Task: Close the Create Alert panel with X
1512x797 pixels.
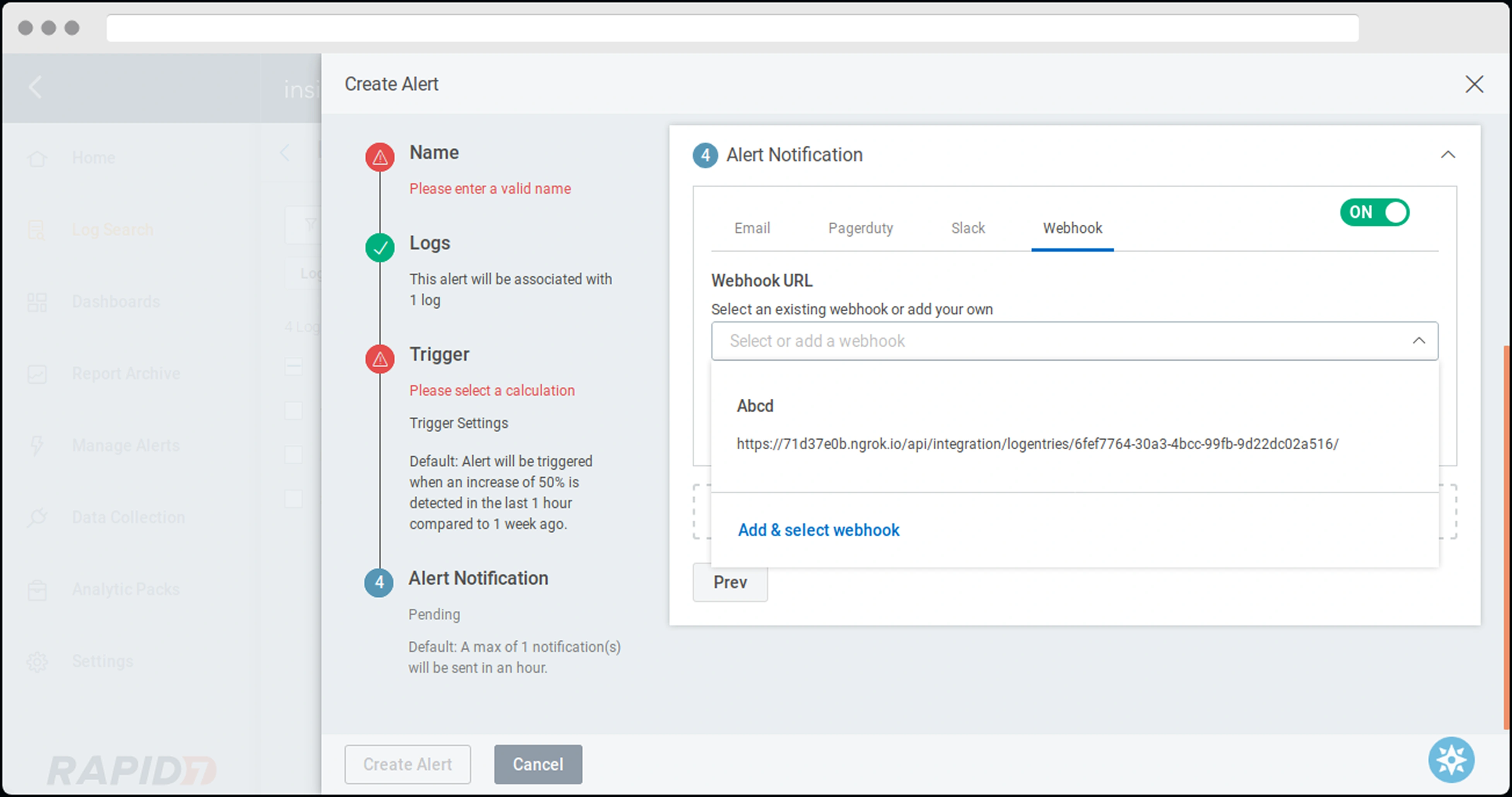Action: 1474,84
